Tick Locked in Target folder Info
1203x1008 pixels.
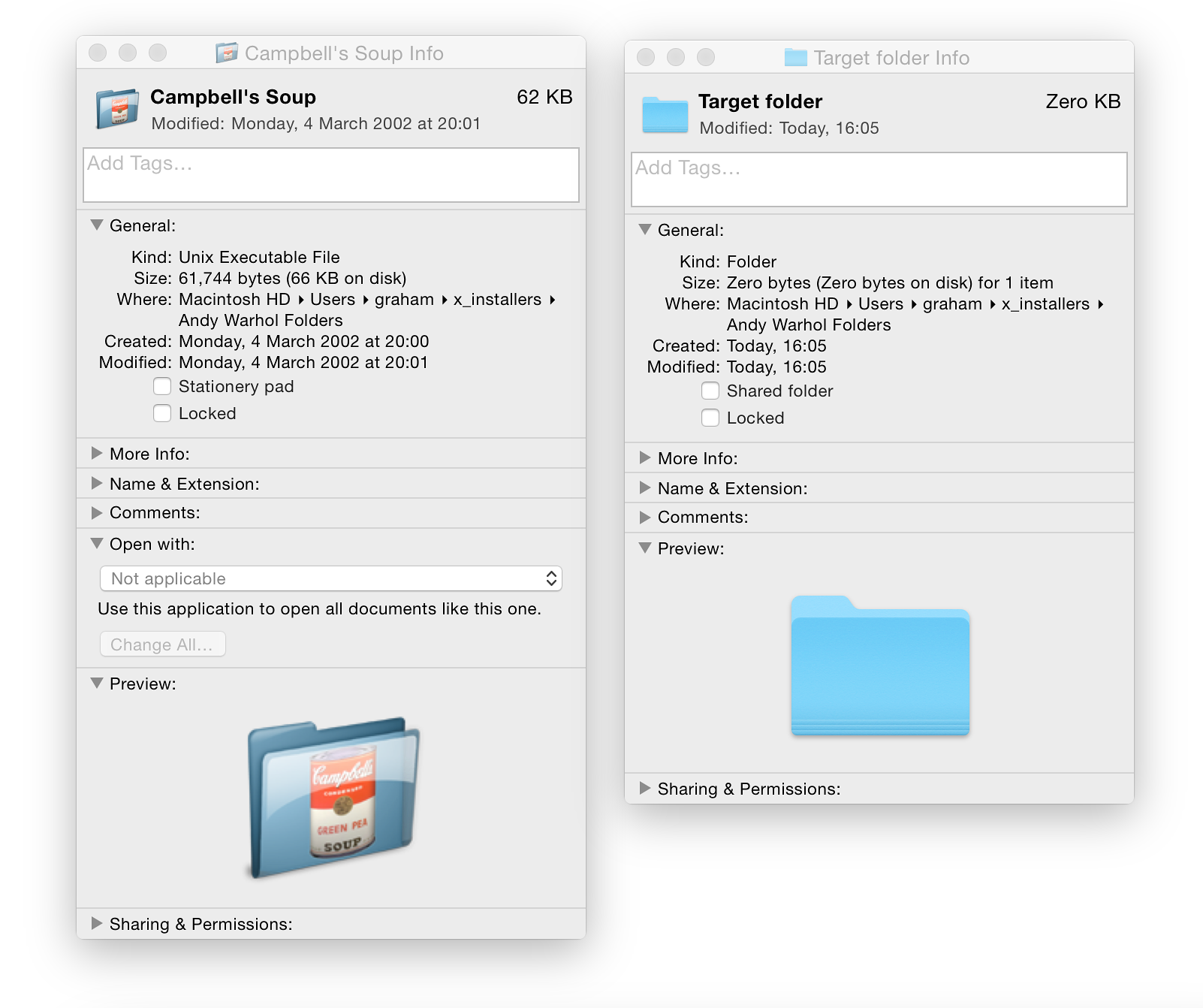pos(710,418)
